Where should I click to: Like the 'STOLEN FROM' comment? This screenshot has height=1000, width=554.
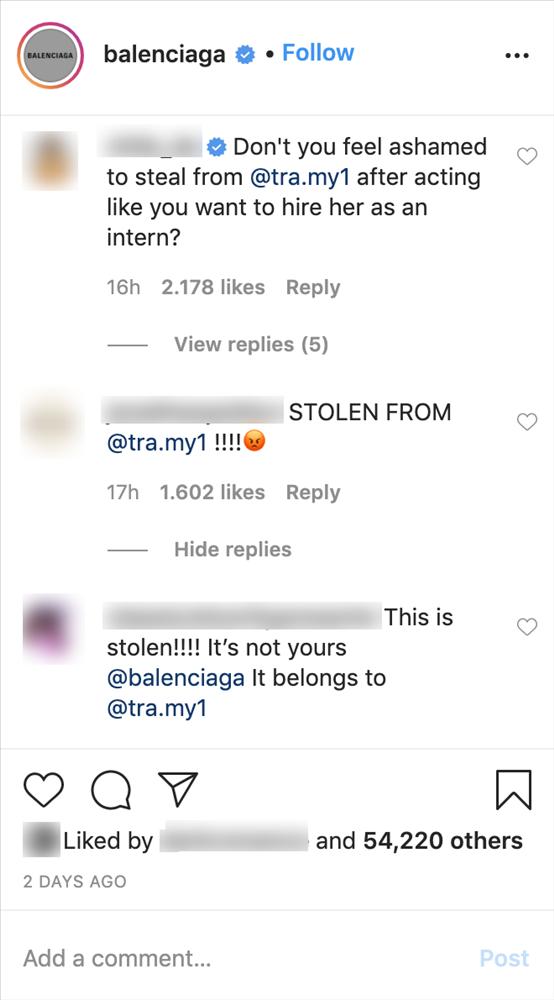[x=527, y=421]
